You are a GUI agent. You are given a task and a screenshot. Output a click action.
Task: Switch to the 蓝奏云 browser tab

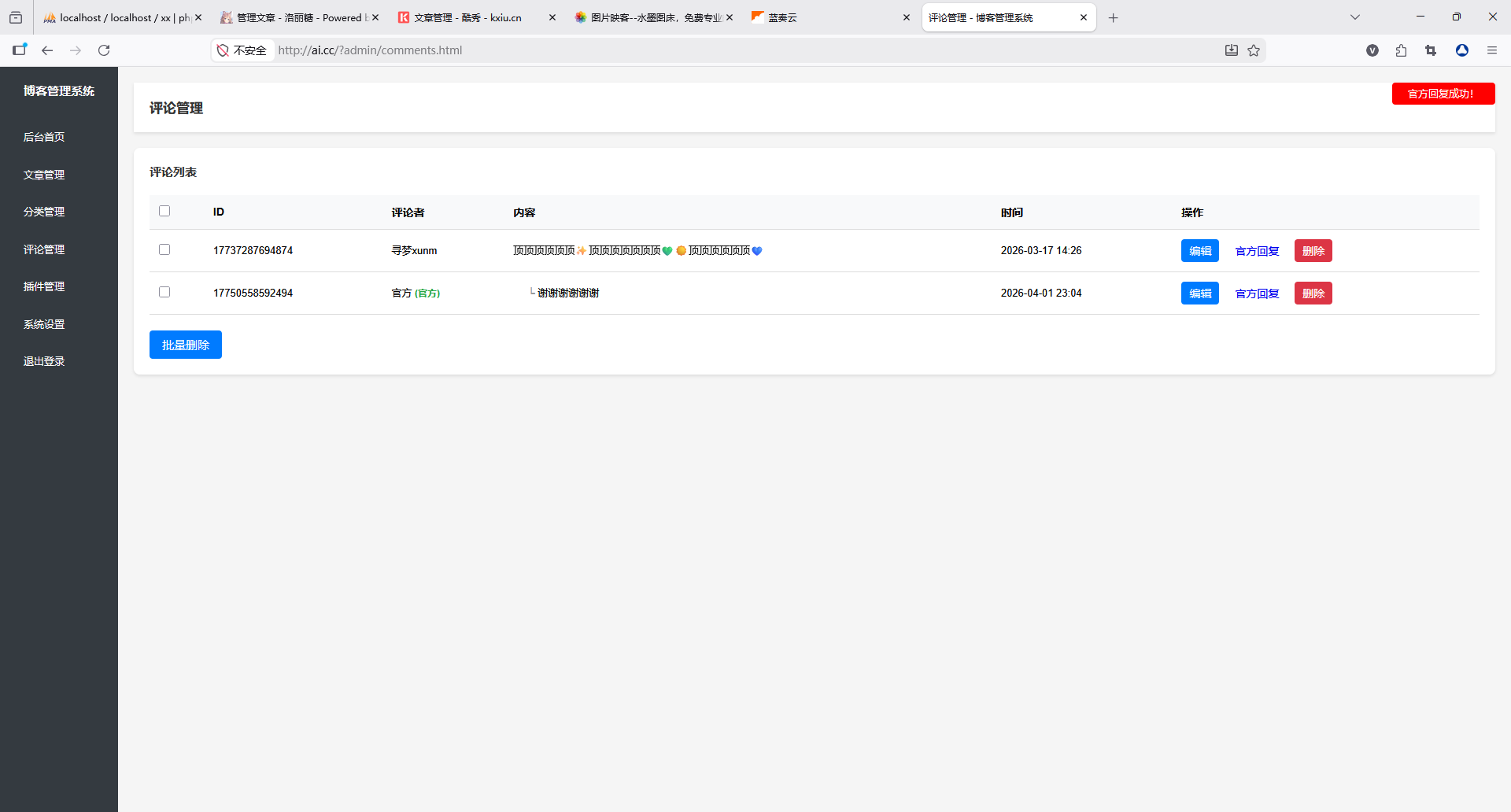tap(826, 17)
